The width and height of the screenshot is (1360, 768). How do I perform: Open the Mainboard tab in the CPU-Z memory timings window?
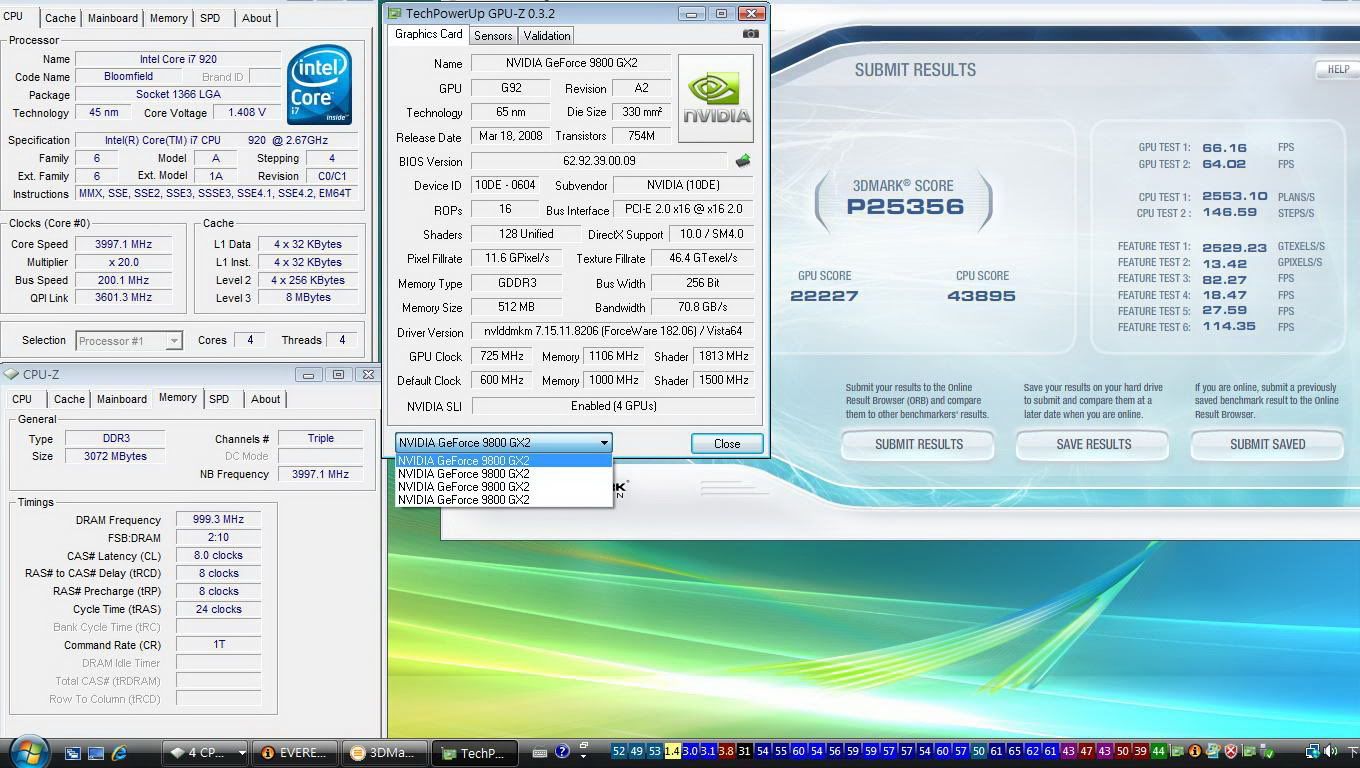pos(122,399)
